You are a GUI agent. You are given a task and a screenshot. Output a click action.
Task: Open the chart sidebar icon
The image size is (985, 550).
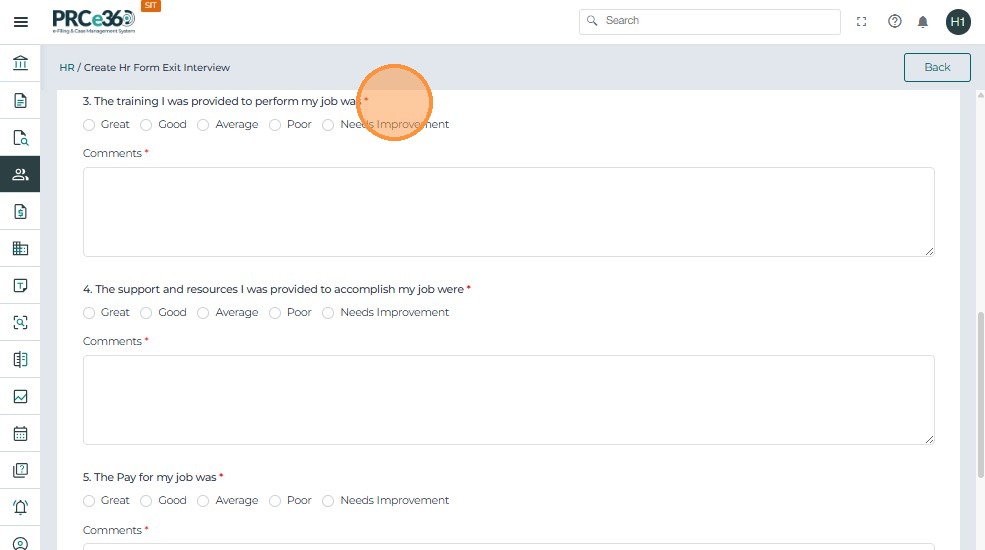coord(20,396)
